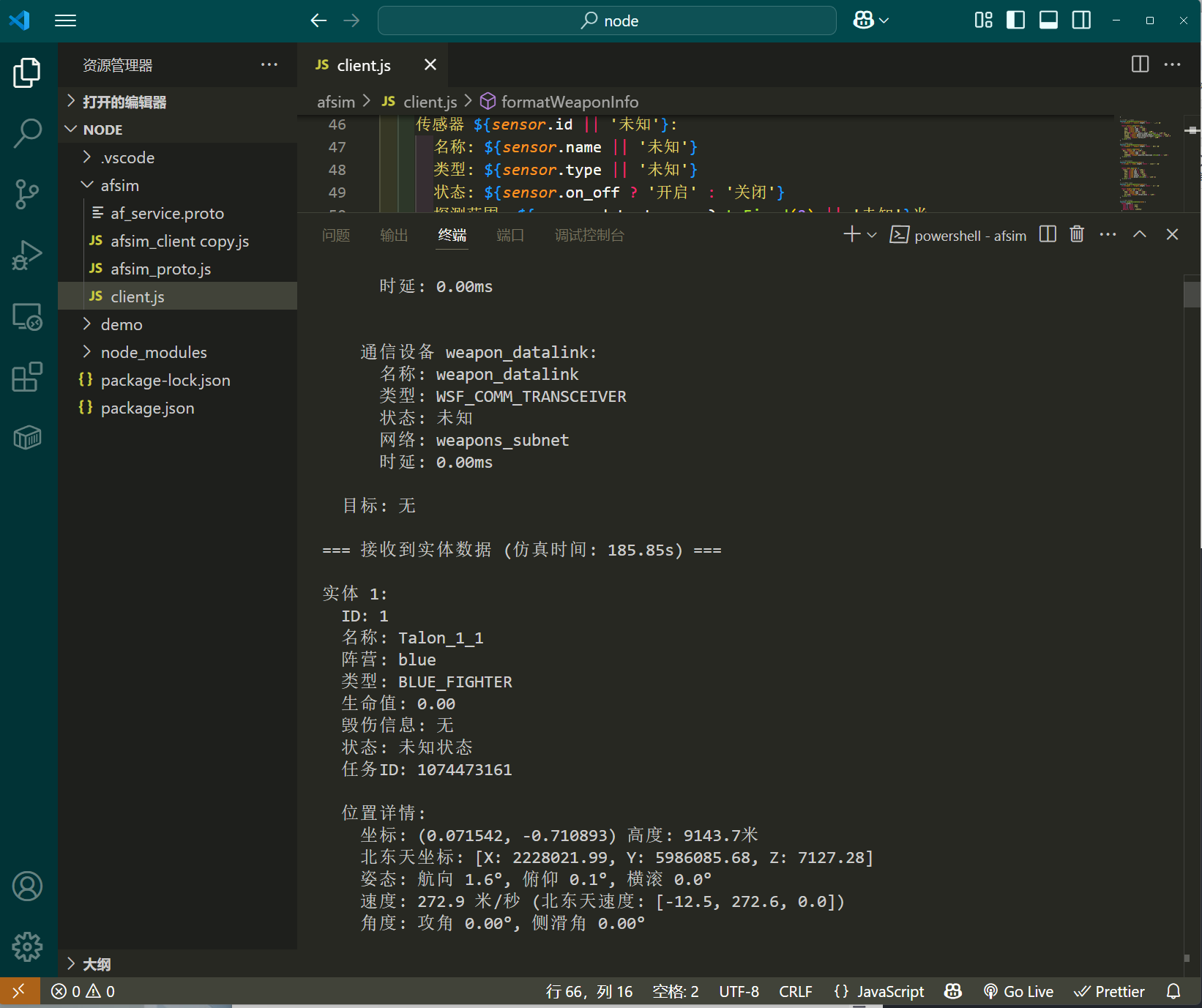Screen dimensions: 1202x1008
Task: Open Source Control view
Action: [x=27, y=194]
